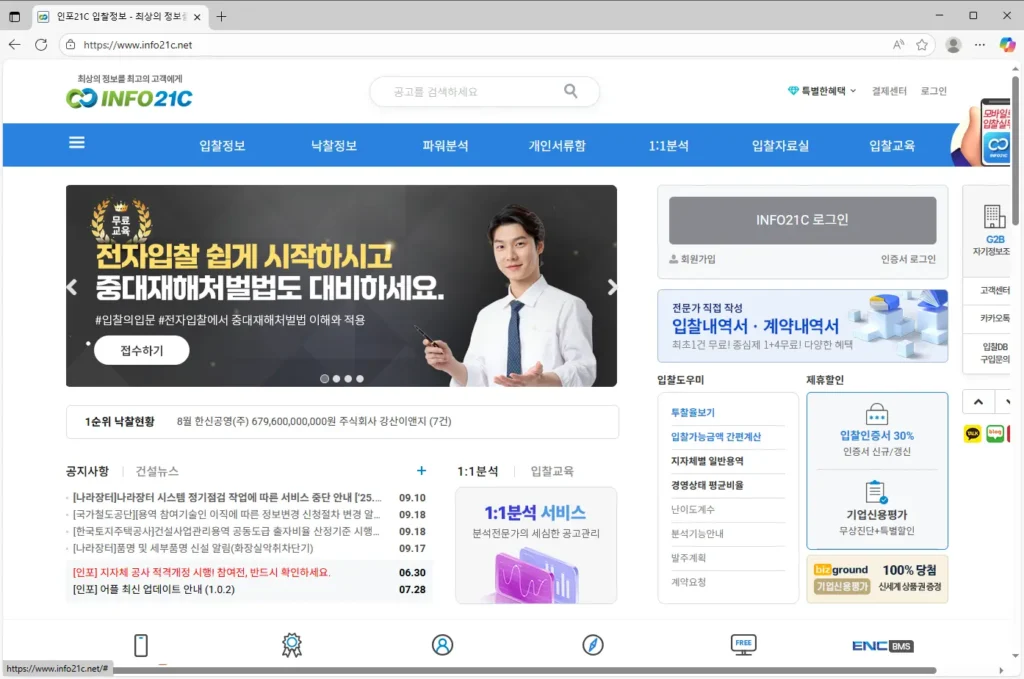Switch to the 입찰교육 tab beside 1:1분석
The image size is (1024, 679).
click(x=552, y=471)
